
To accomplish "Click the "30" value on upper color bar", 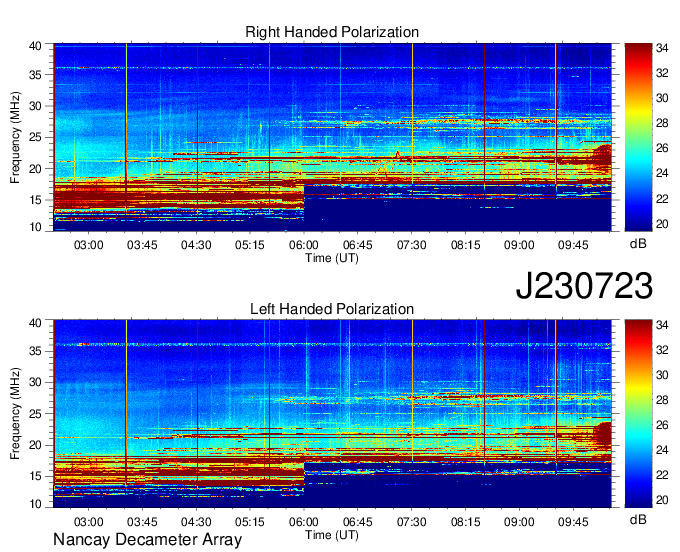I will 662,98.
